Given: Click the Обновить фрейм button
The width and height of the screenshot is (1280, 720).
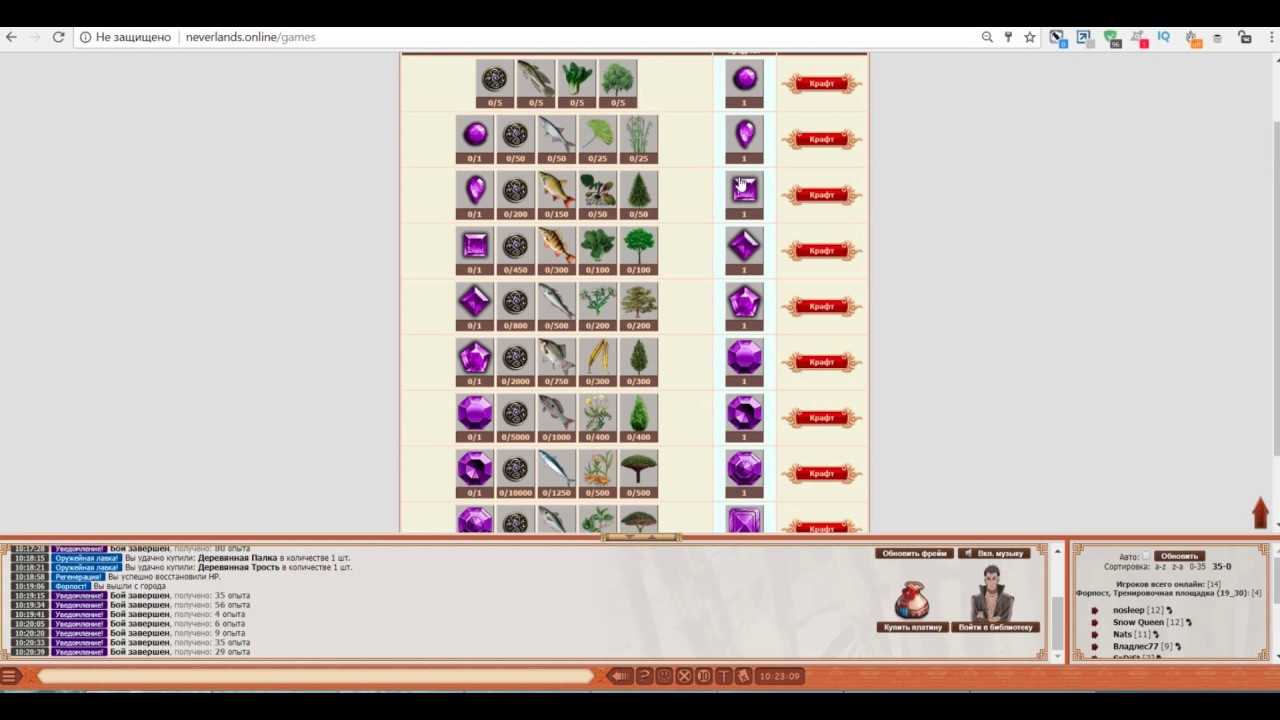Looking at the screenshot, I should click(x=914, y=553).
